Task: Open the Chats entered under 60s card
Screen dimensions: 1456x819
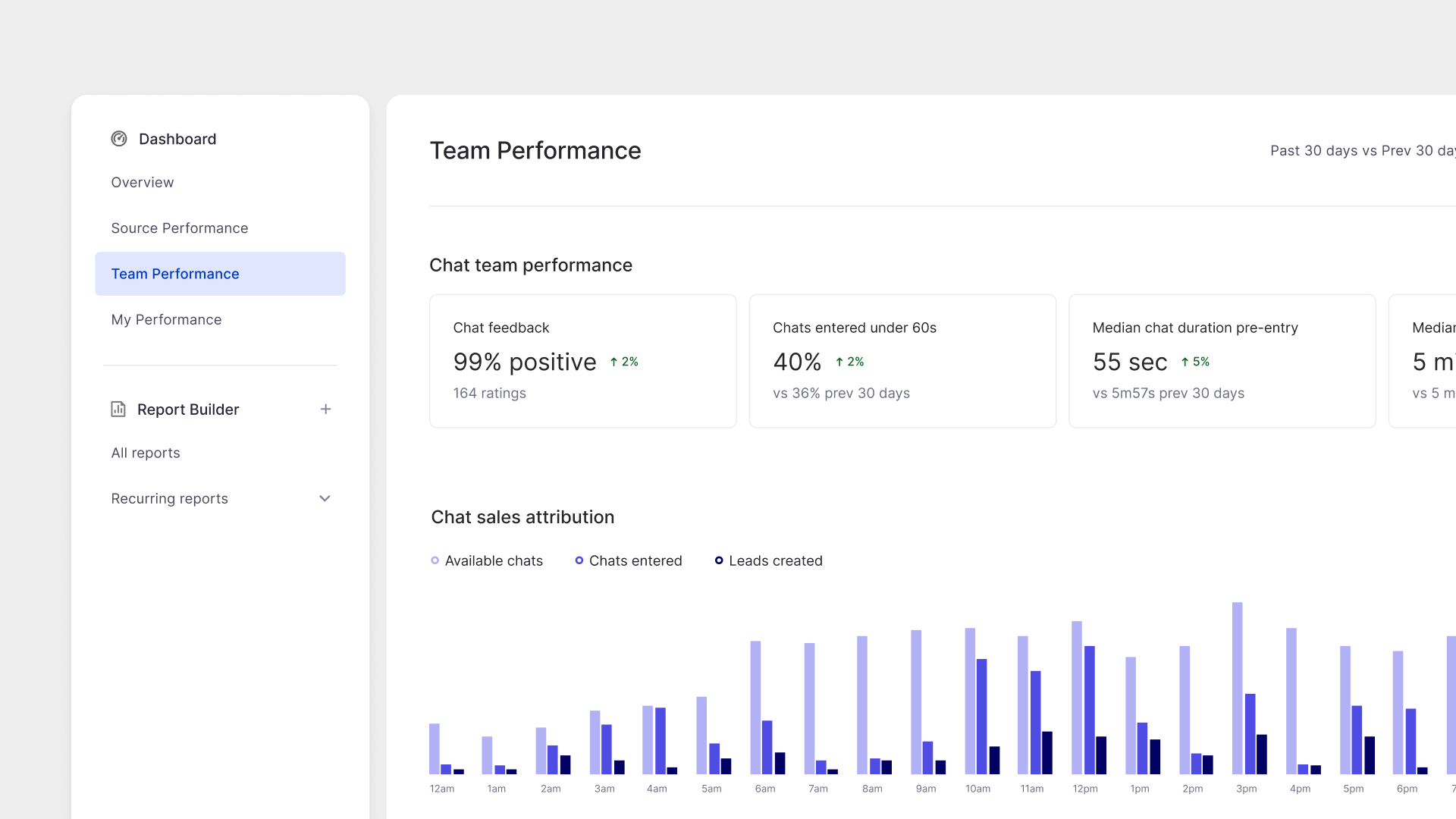Action: [x=902, y=361]
